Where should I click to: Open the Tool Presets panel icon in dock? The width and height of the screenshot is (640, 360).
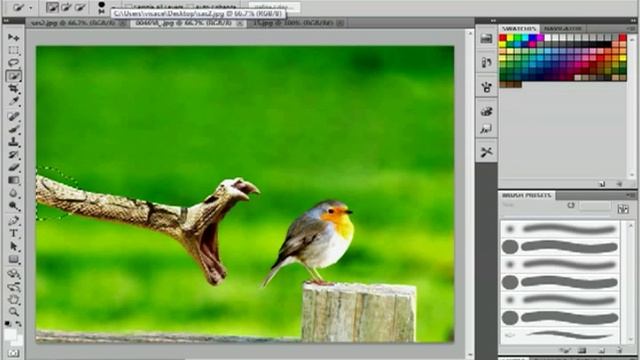pos(487,152)
